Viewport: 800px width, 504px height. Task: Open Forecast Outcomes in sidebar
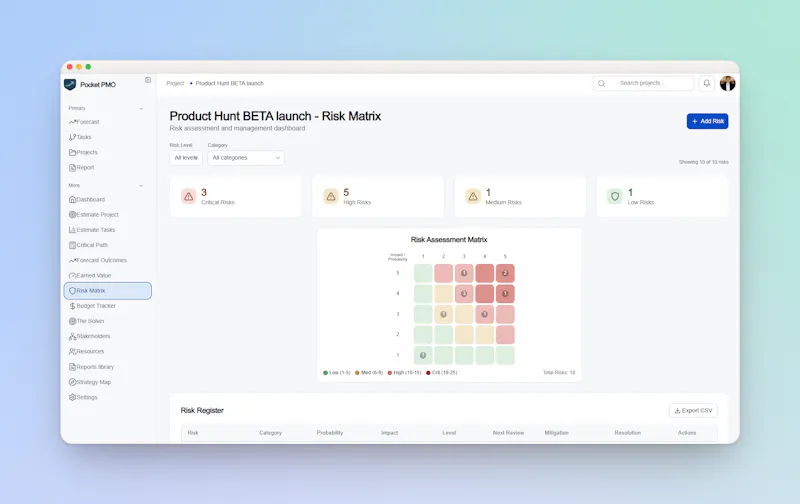click(98, 261)
